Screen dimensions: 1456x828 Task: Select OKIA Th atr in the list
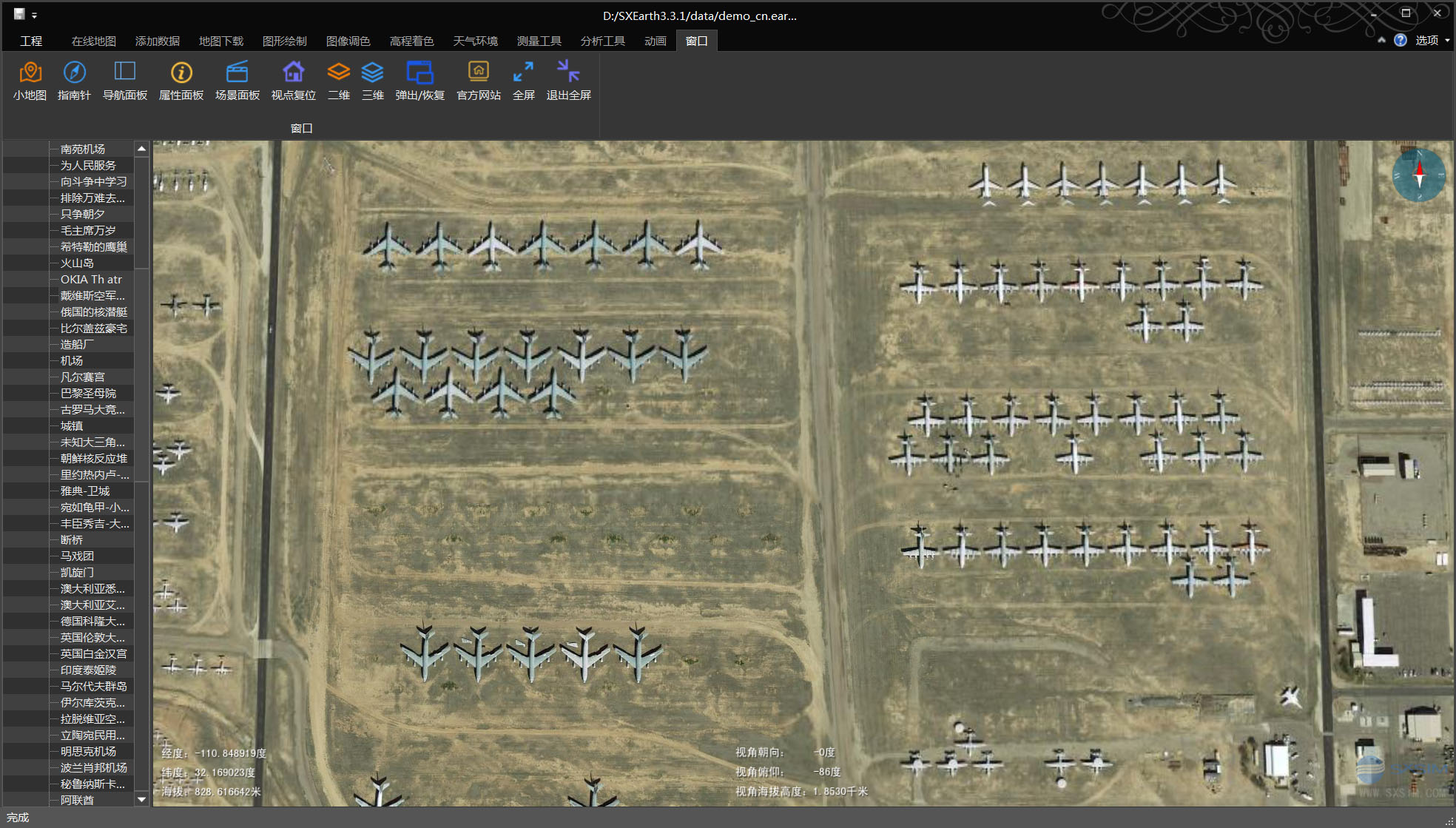click(91, 279)
